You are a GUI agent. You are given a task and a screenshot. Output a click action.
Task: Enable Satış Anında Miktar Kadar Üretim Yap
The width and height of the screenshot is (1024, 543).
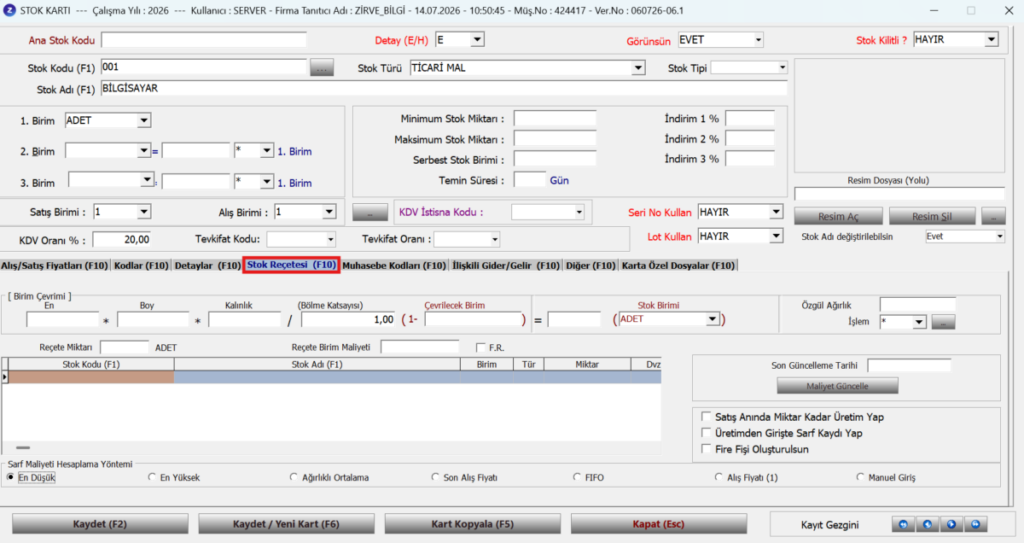click(706, 416)
